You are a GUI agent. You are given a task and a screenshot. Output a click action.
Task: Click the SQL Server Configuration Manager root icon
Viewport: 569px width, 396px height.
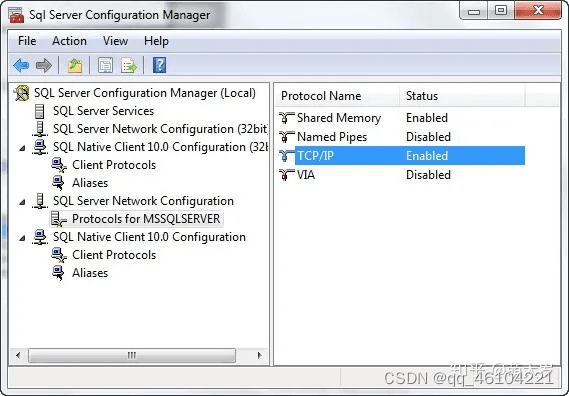pyautogui.click(x=21, y=93)
